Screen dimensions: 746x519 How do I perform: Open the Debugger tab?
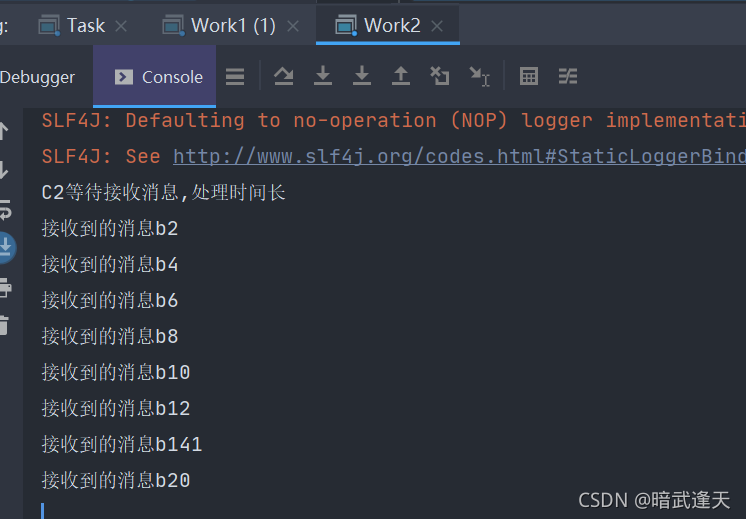pos(37,77)
